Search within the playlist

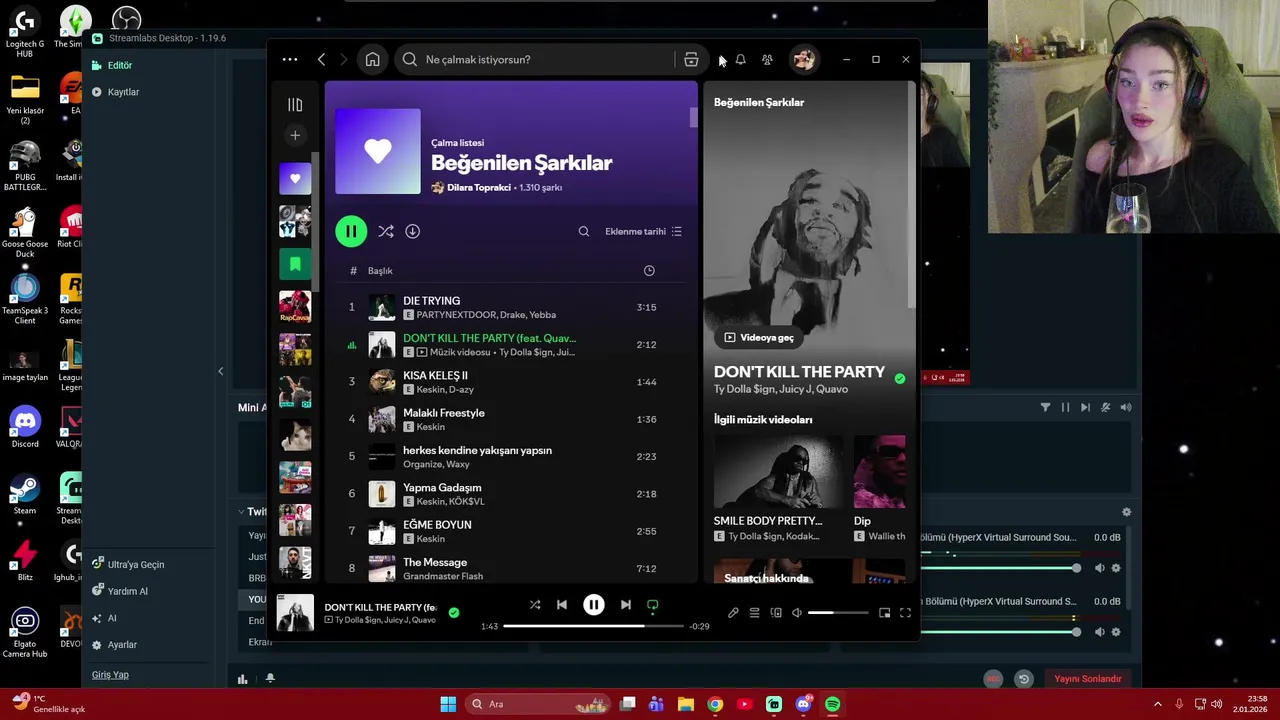coord(584,231)
